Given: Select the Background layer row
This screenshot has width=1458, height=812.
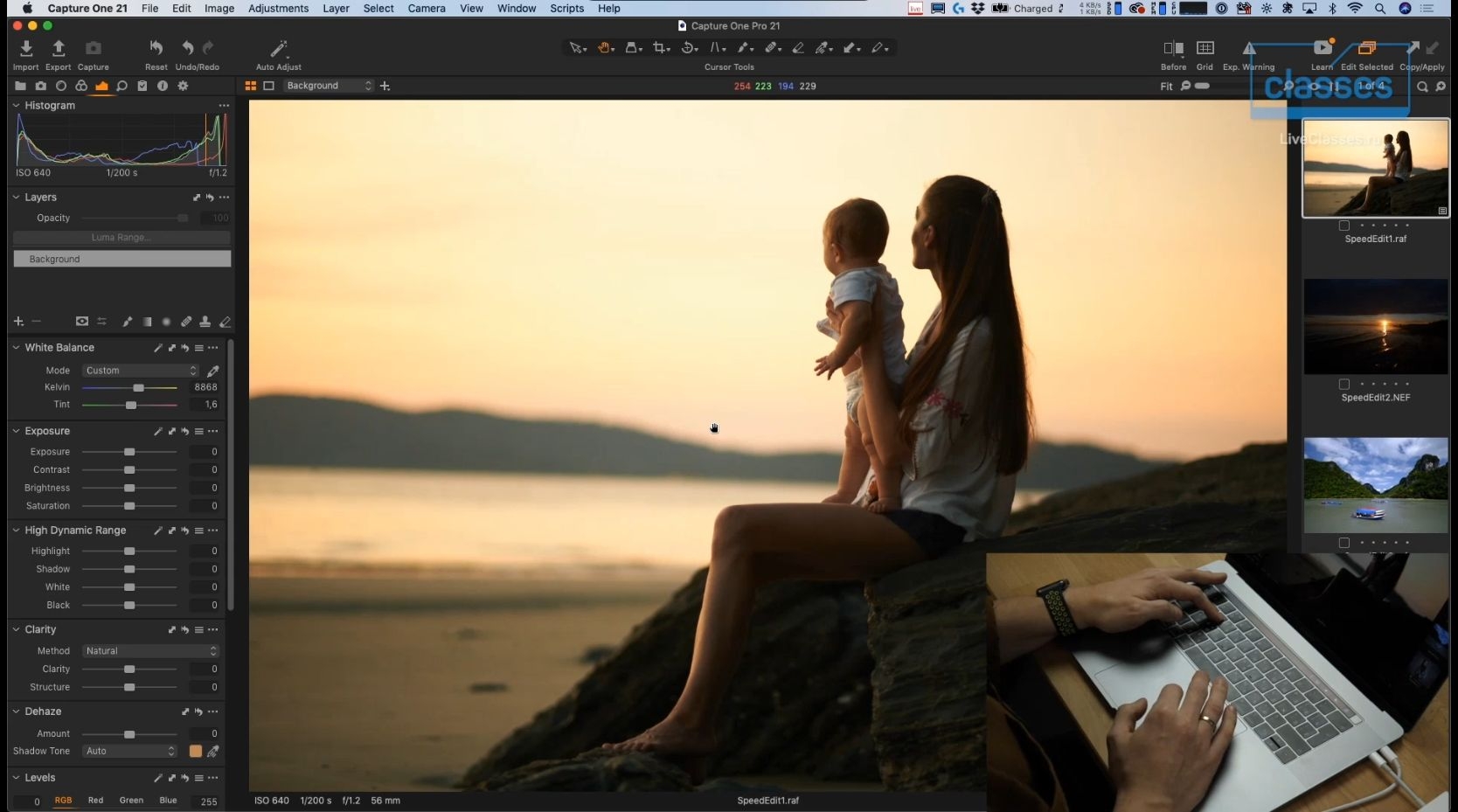Looking at the screenshot, I should (x=122, y=260).
